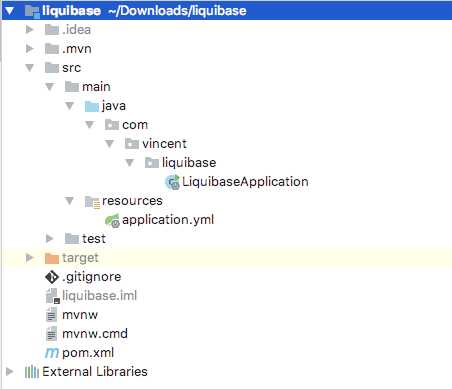Expand the target folder arrow
This screenshot has height=389, width=452.
[x=30, y=258]
